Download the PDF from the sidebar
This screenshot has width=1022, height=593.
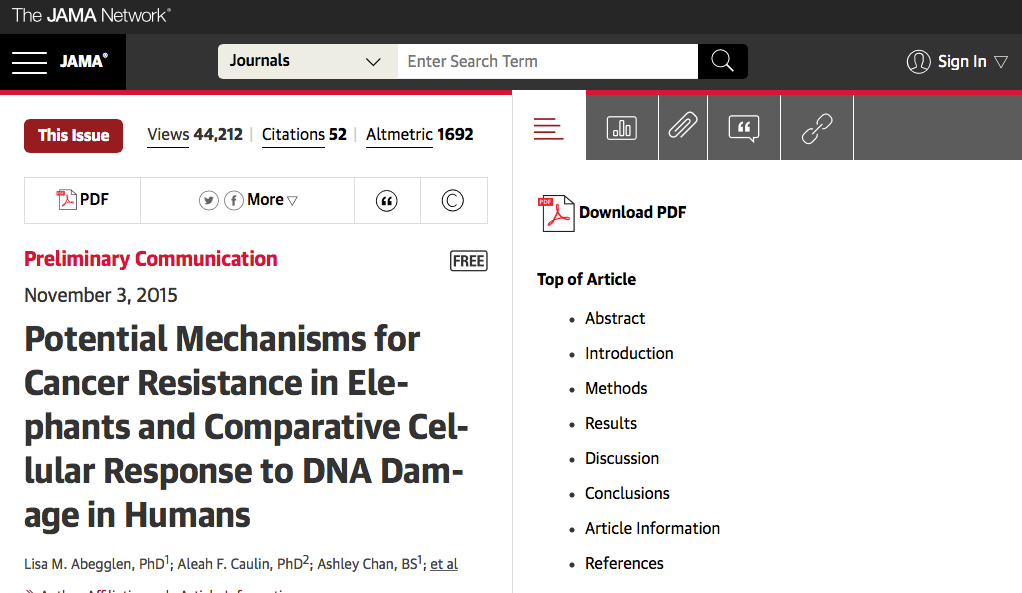pos(614,212)
